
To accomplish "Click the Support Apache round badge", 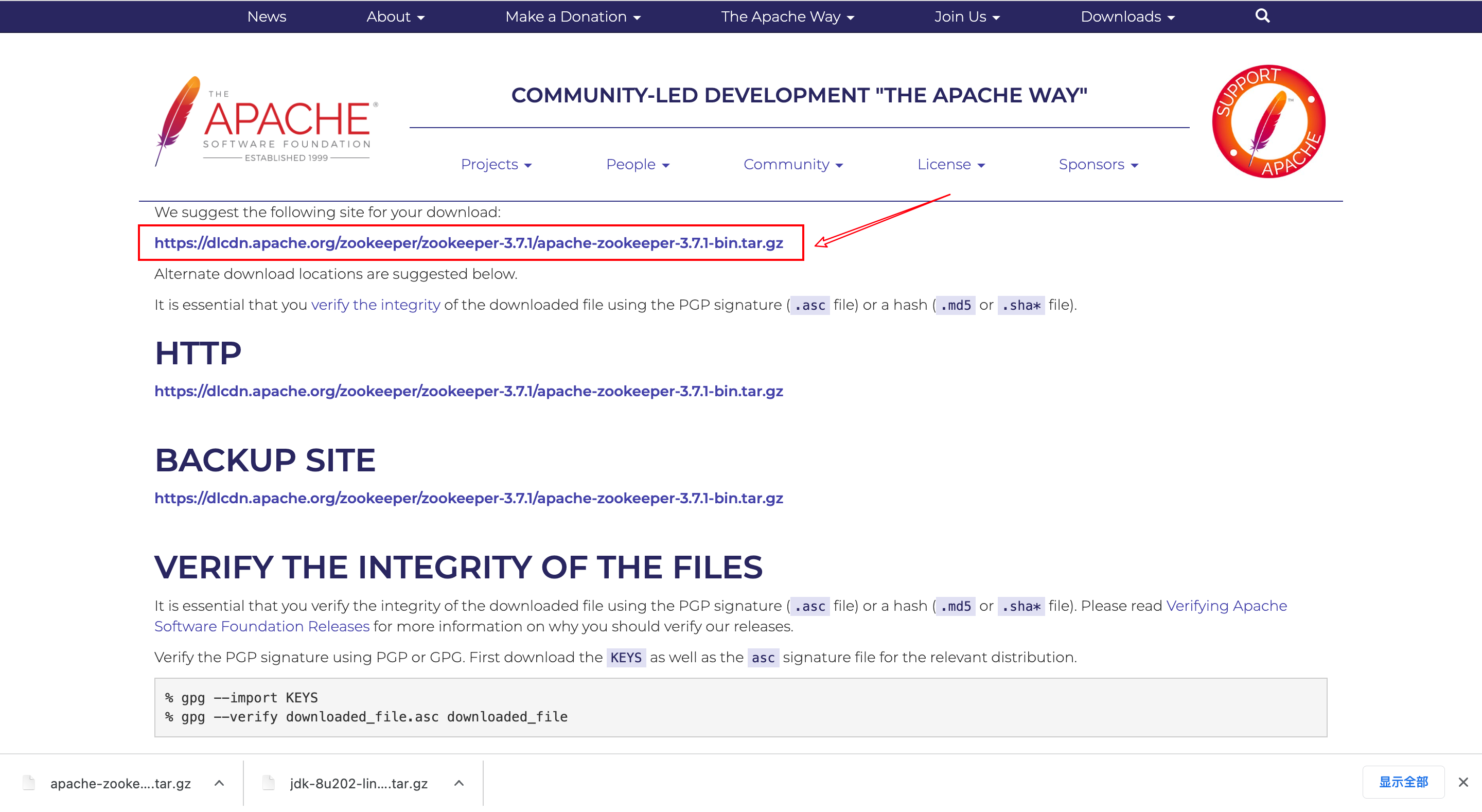I will point(1268,121).
